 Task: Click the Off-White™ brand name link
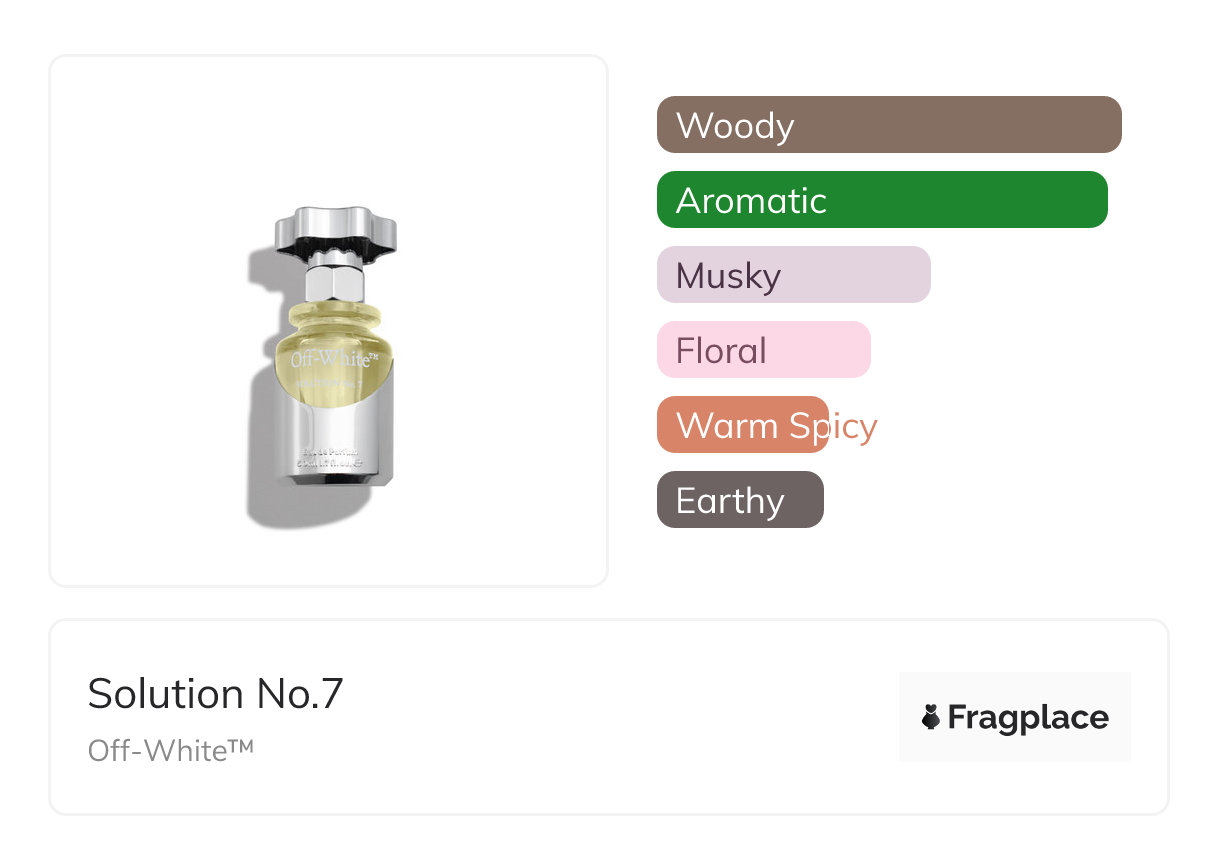[170, 750]
